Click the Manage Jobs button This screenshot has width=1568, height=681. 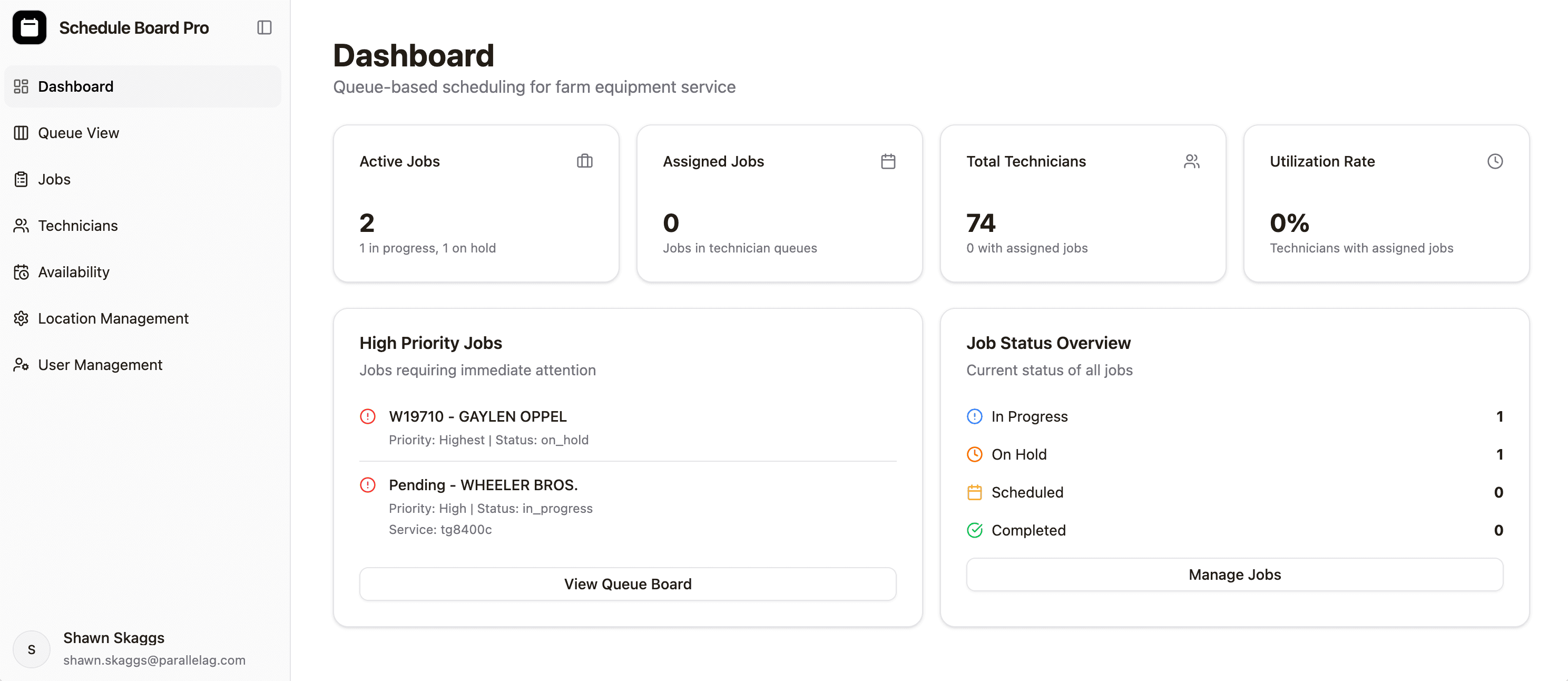point(1234,575)
